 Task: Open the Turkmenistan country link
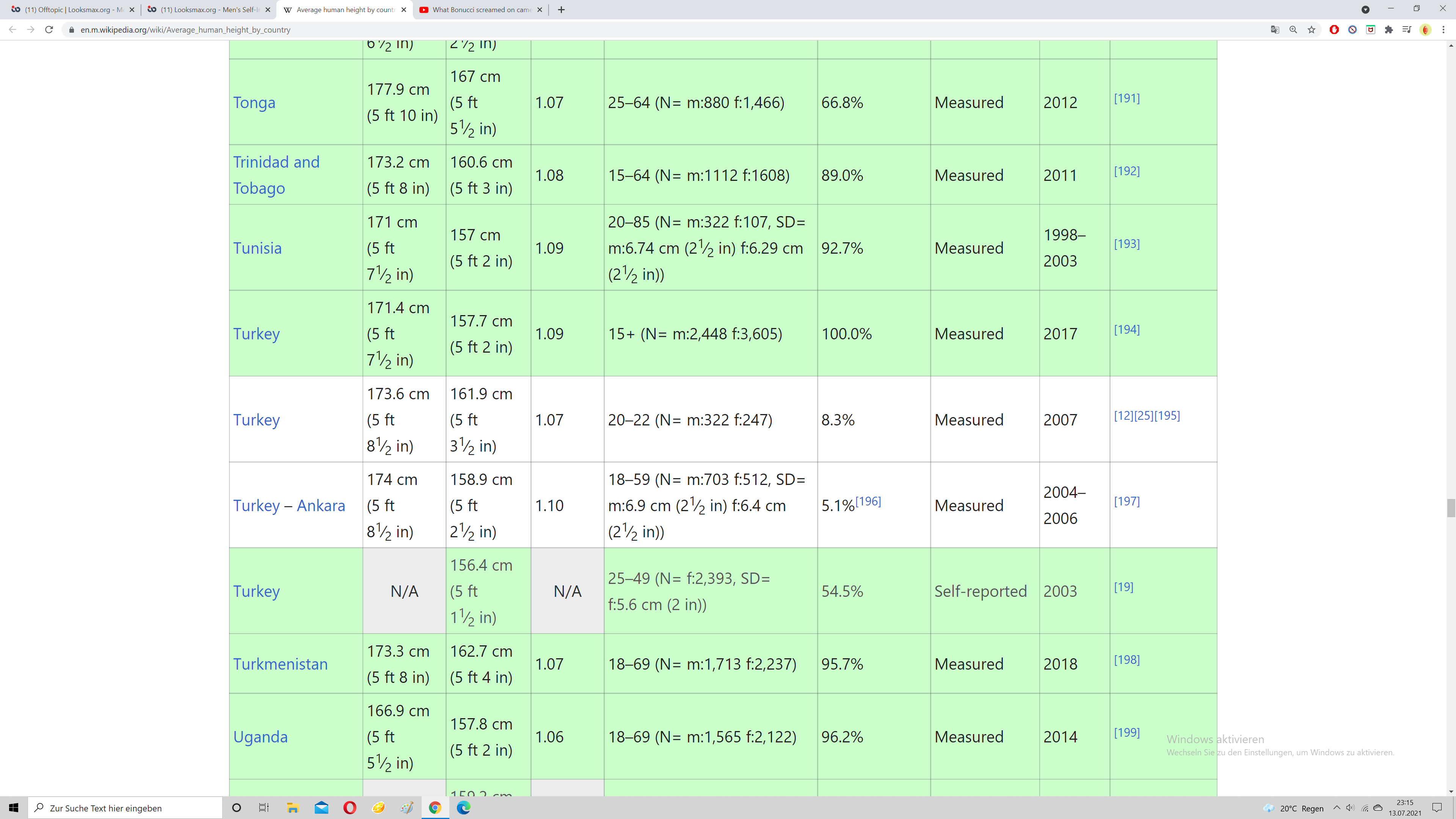280,664
